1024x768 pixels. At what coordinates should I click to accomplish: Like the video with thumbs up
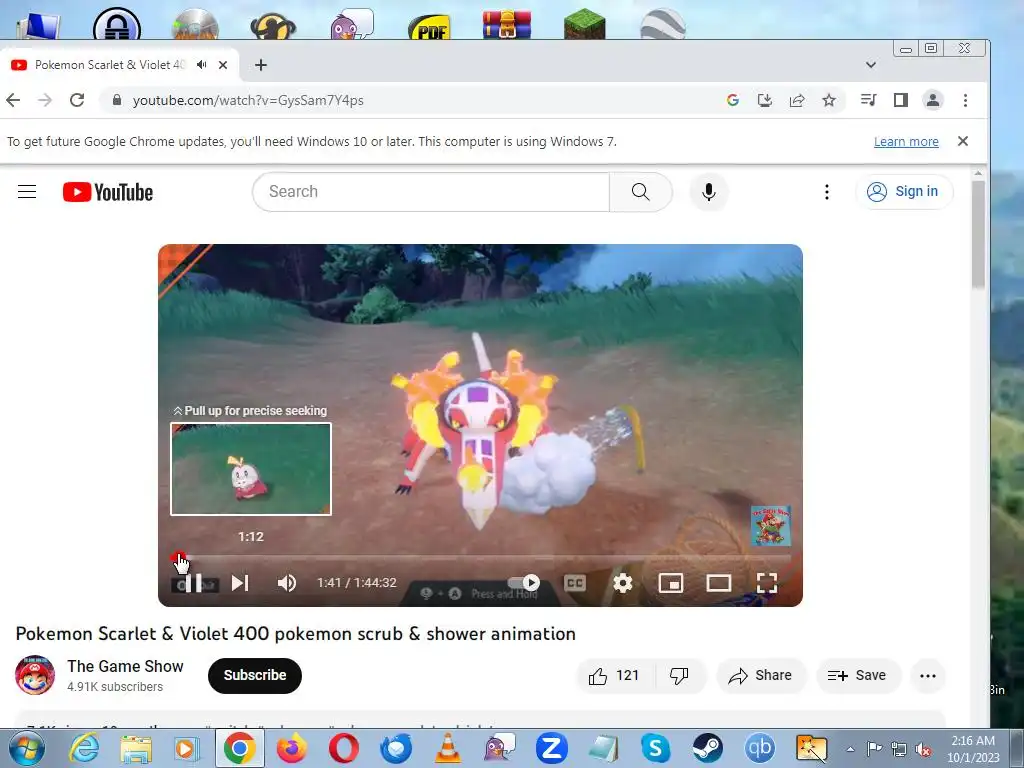(615, 675)
